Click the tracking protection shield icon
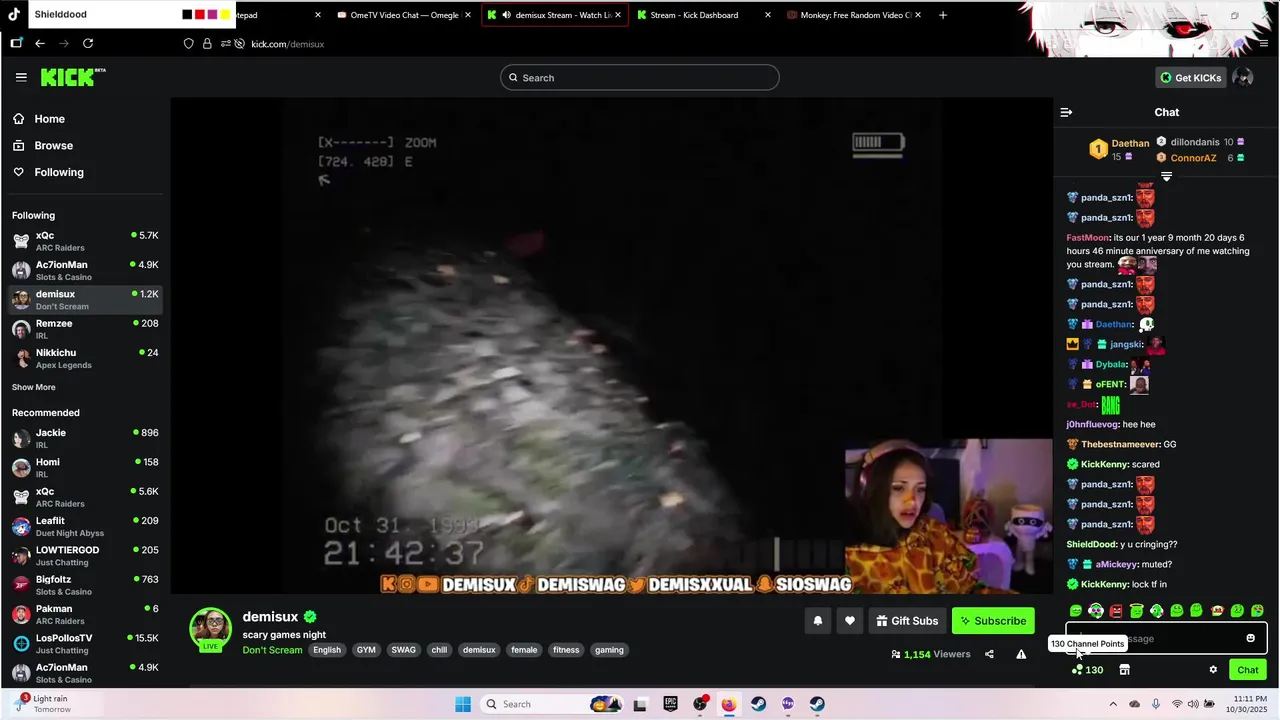The width and height of the screenshot is (1280, 720). [x=188, y=44]
